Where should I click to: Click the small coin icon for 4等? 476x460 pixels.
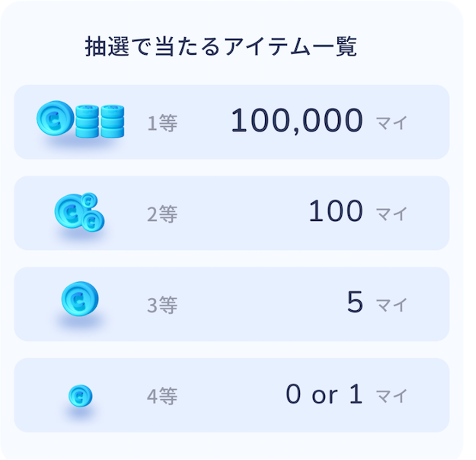(80, 396)
